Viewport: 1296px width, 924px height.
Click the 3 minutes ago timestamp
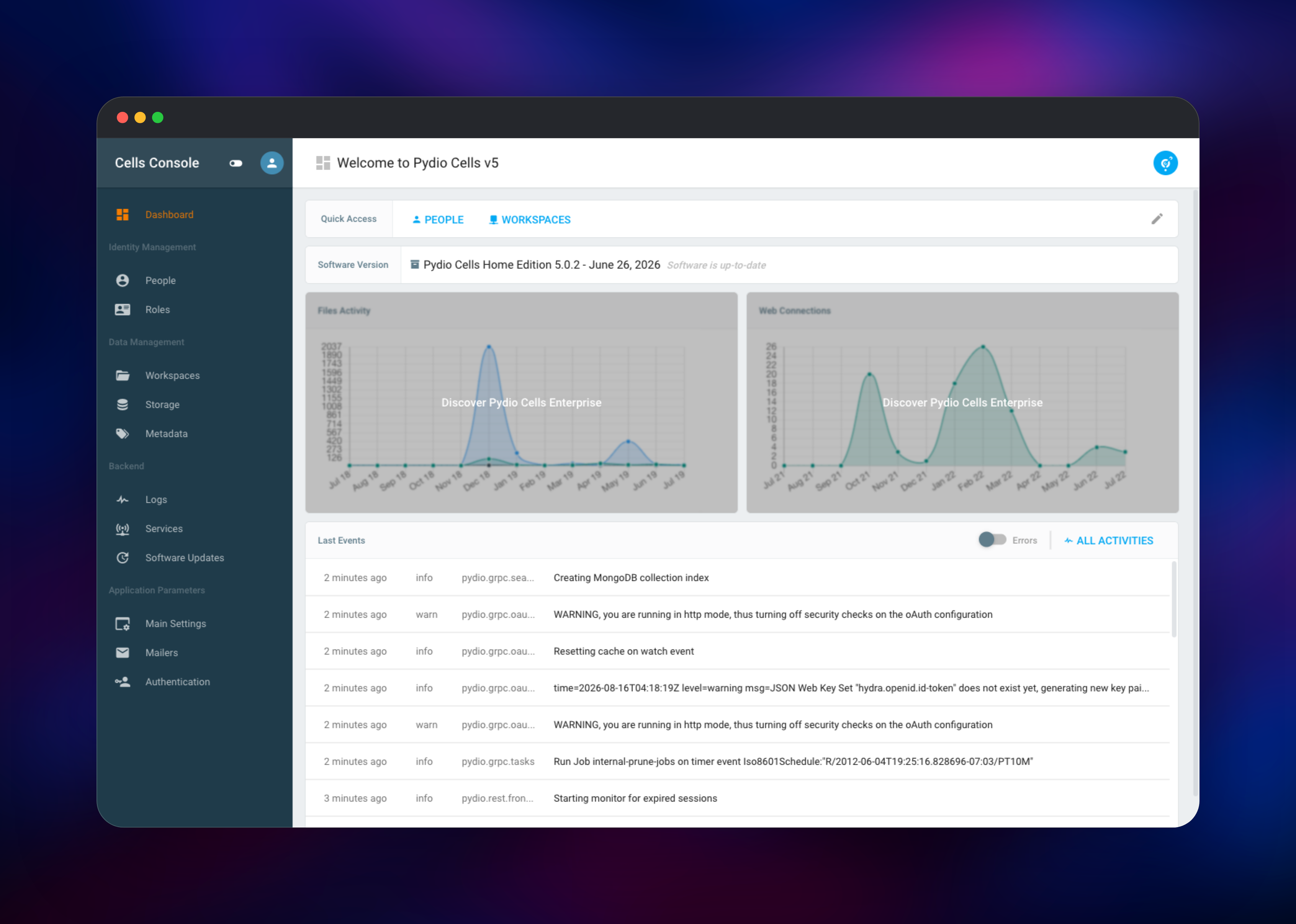355,798
